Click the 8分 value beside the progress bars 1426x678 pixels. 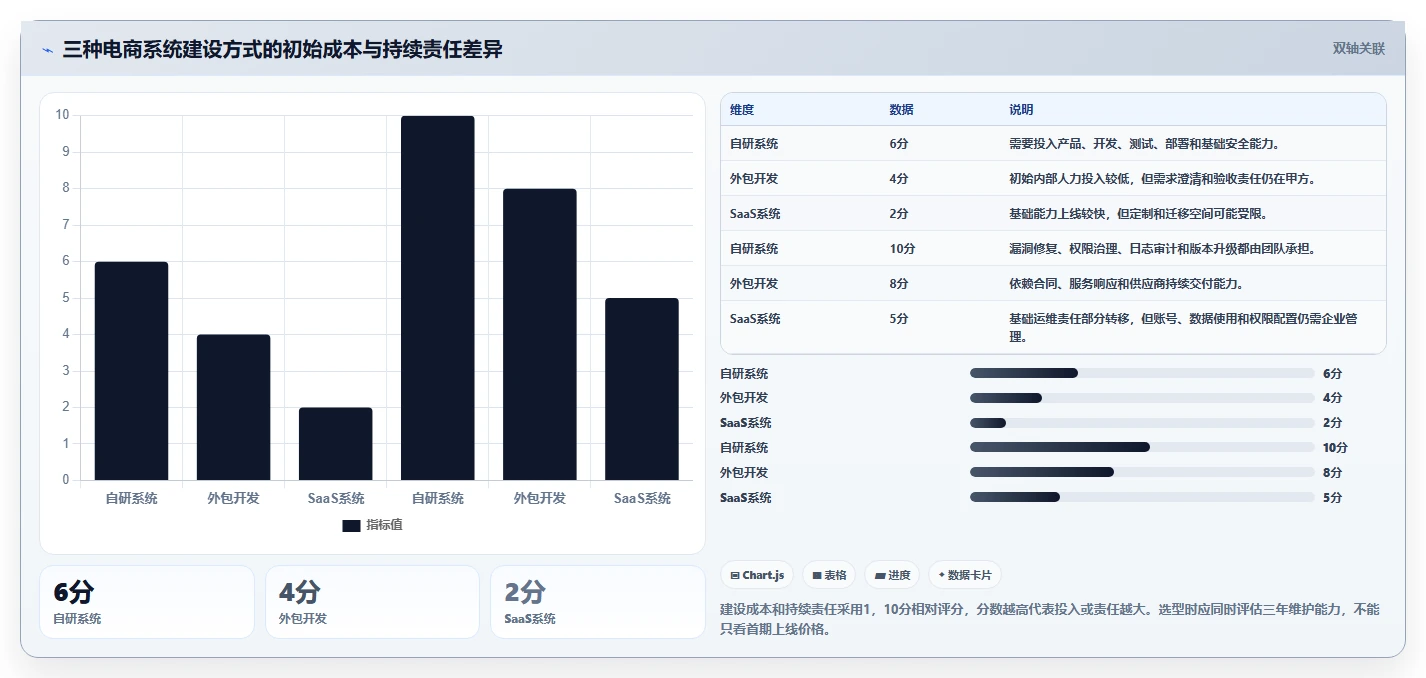1332,473
